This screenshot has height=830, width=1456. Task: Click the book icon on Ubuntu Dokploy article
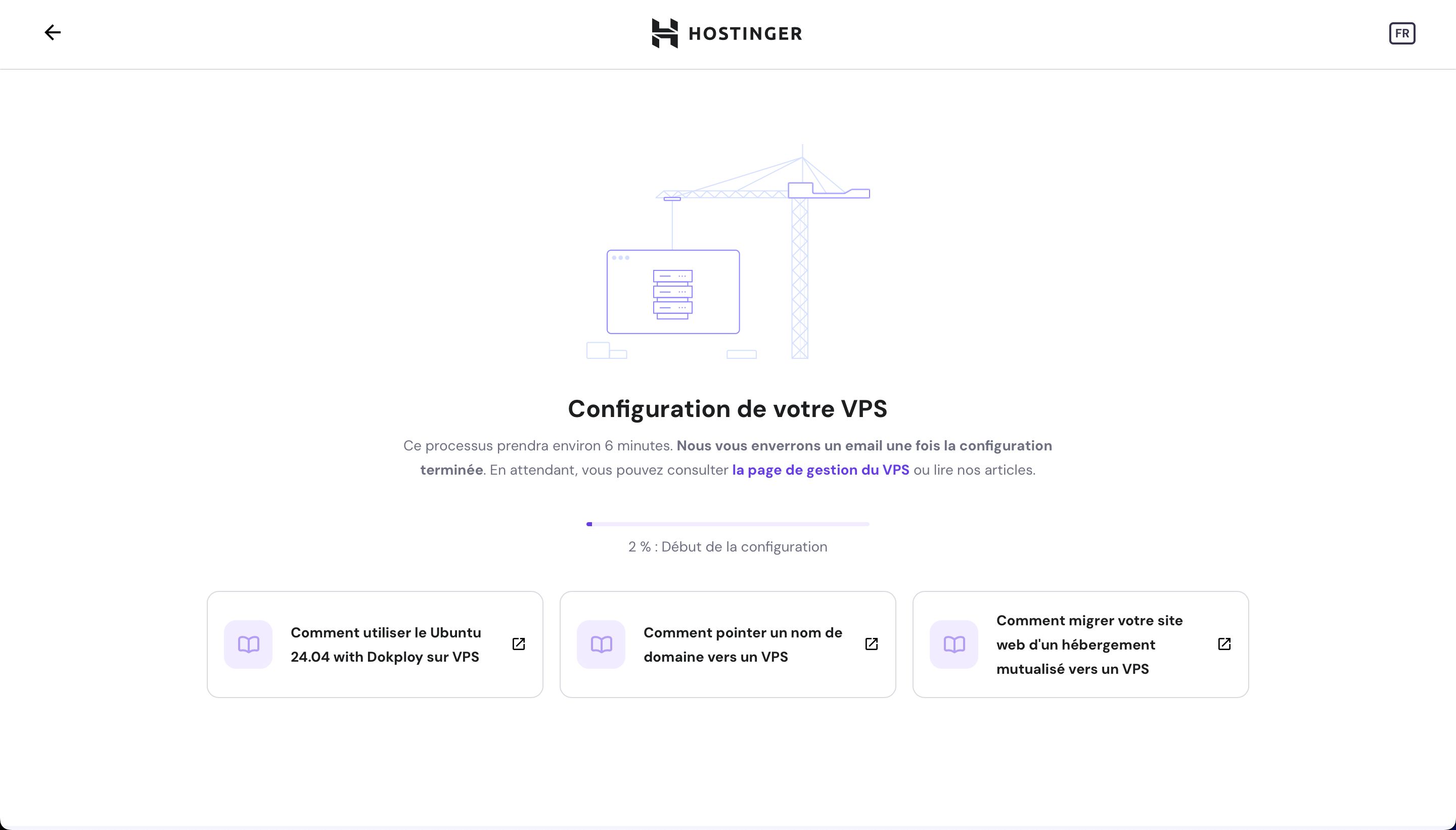(248, 644)
